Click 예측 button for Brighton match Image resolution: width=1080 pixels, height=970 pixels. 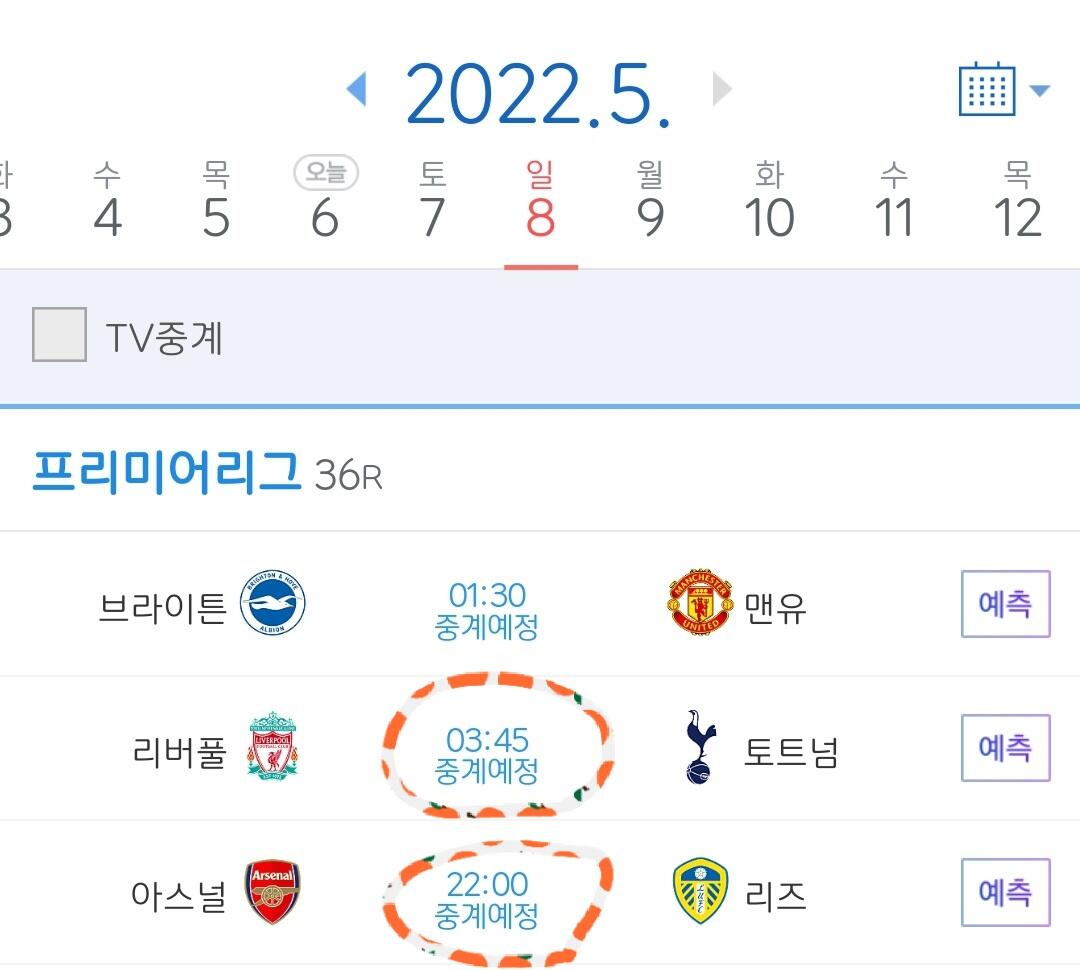1005,604
